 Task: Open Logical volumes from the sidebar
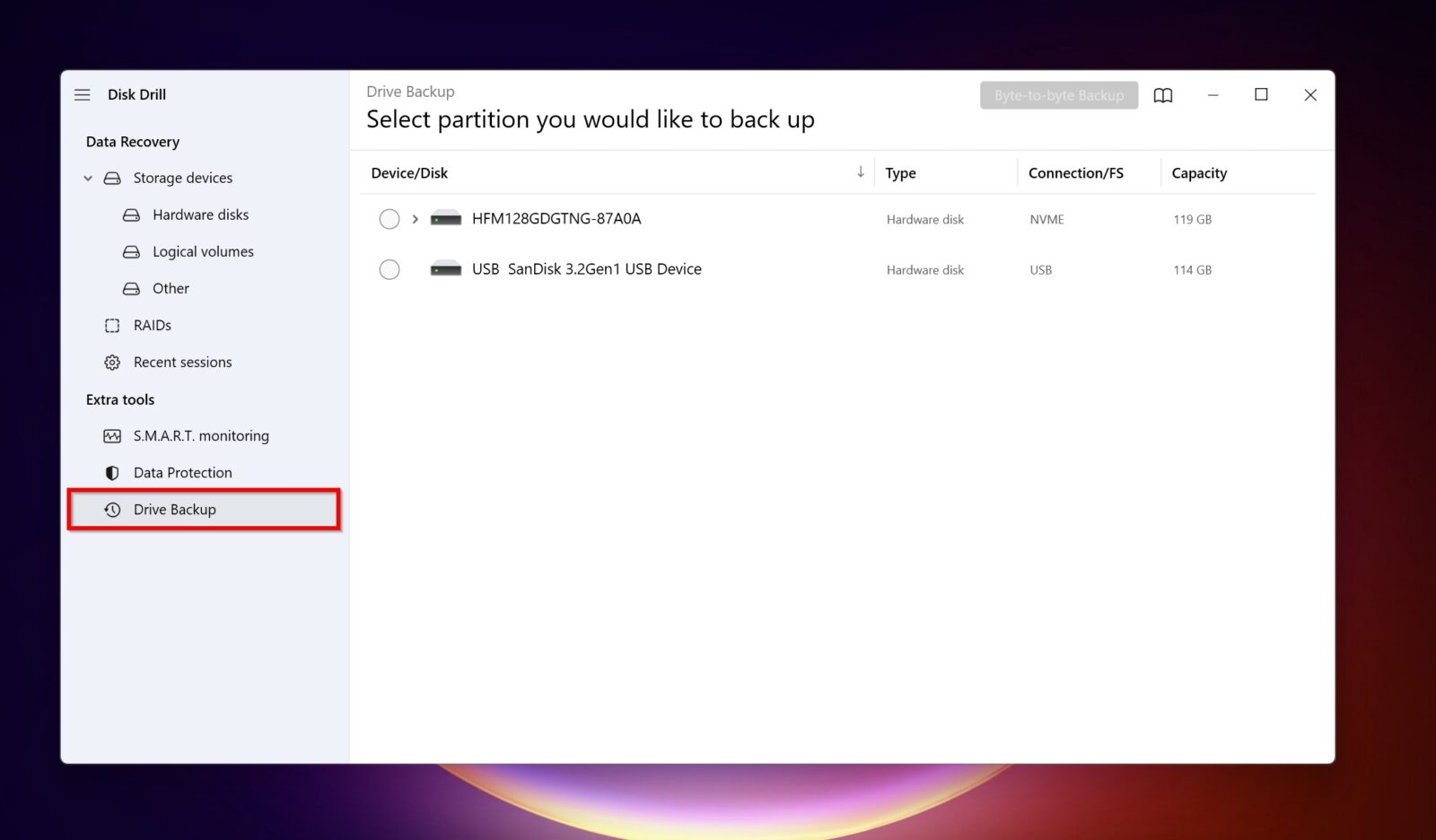pyautogui.click(x=203, y=251)
